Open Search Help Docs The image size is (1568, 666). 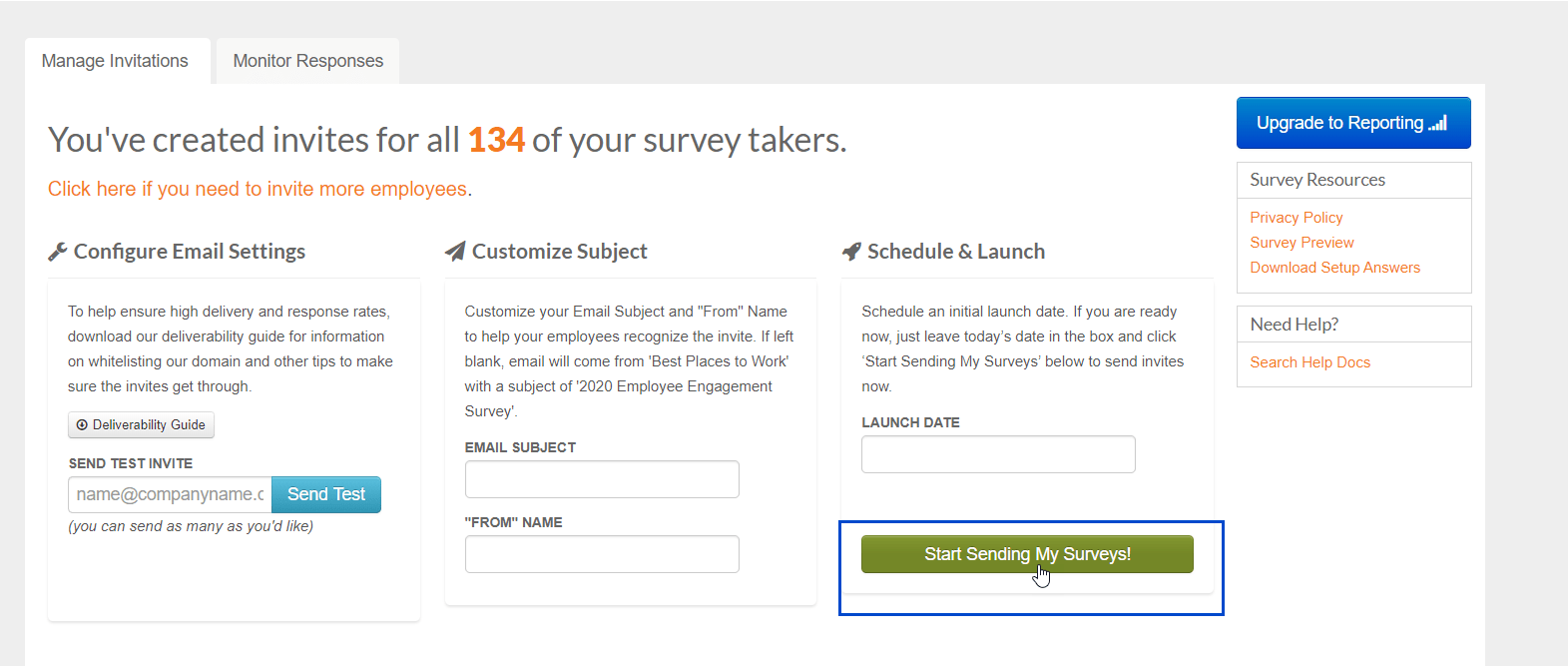point(1309,361)
